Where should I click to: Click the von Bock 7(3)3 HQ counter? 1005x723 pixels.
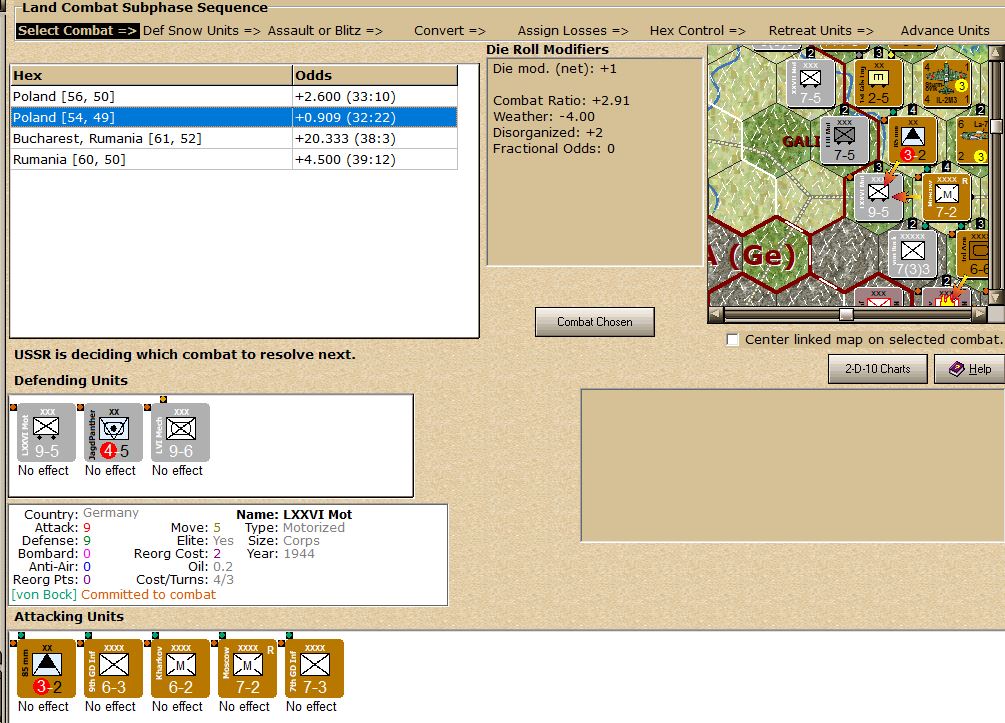[913, 254]
